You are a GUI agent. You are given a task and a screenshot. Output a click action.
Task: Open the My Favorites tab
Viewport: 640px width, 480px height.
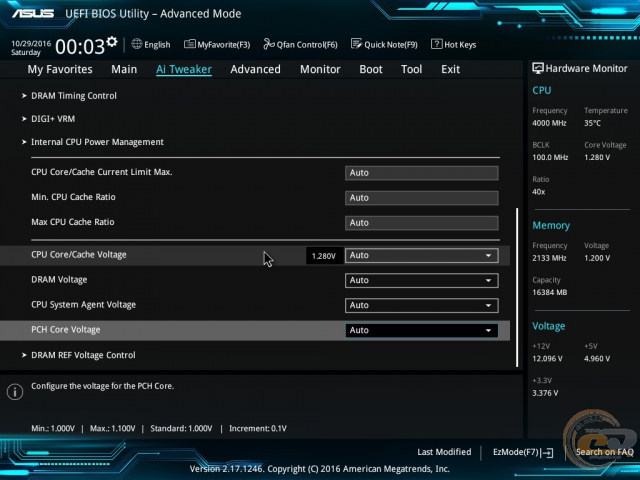point(60,69)
